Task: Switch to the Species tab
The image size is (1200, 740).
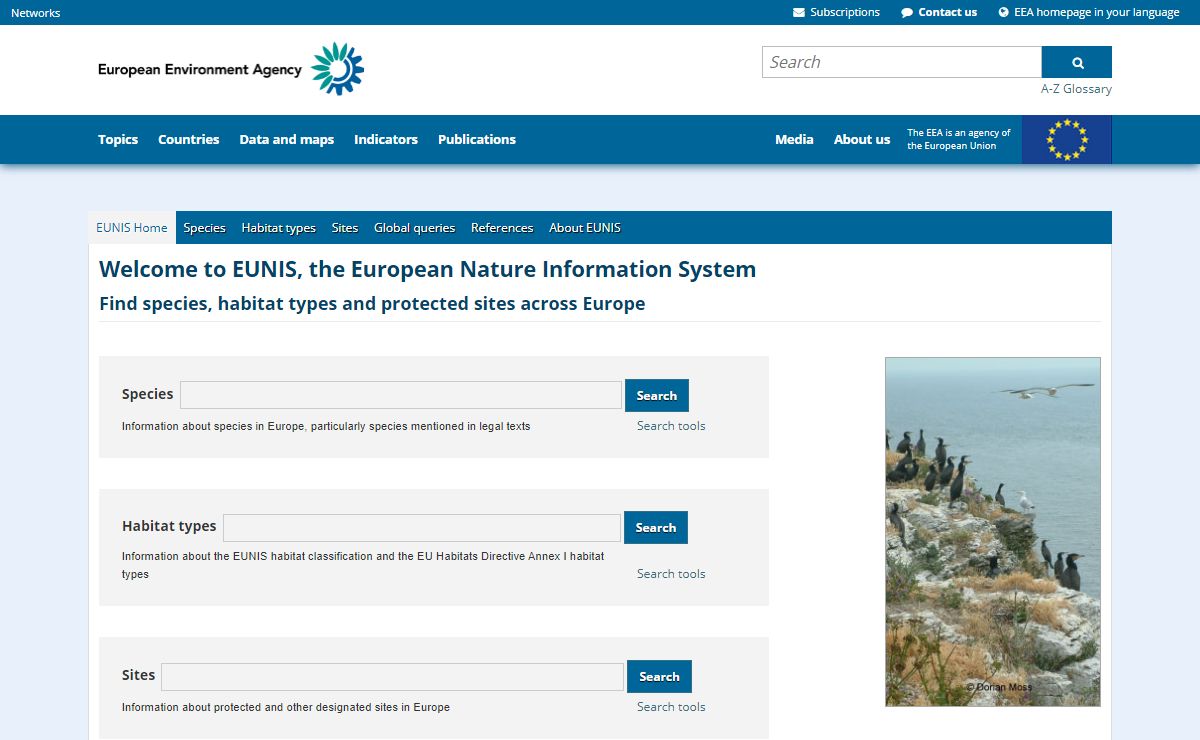Action: [x=204, y=228]
